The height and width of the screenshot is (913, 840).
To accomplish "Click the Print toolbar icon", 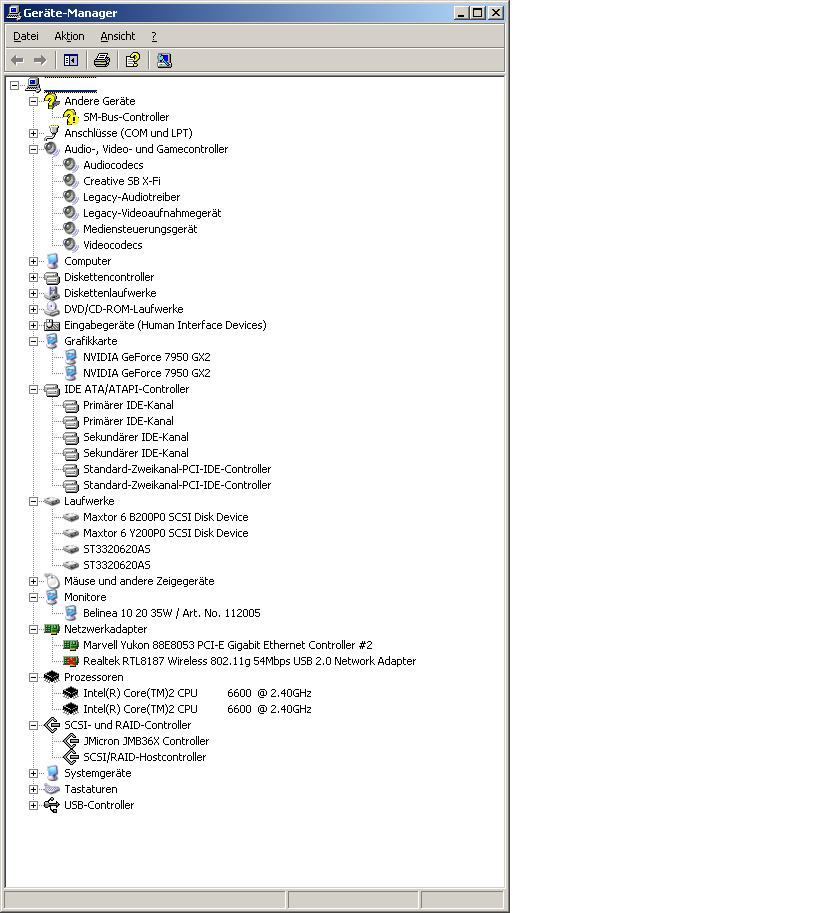I will coord(102,60).
